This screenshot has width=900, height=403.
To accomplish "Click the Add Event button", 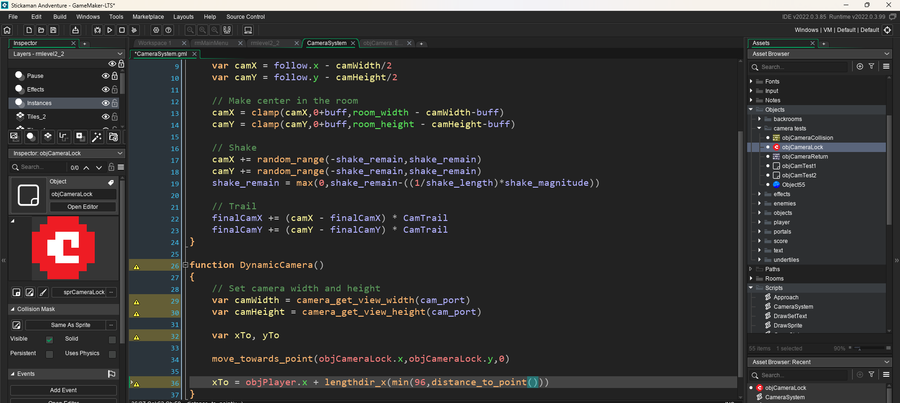I will coord(63,390).
